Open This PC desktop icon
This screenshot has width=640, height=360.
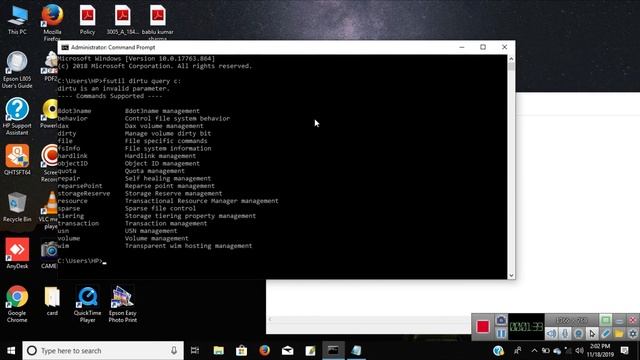[17, 20]
